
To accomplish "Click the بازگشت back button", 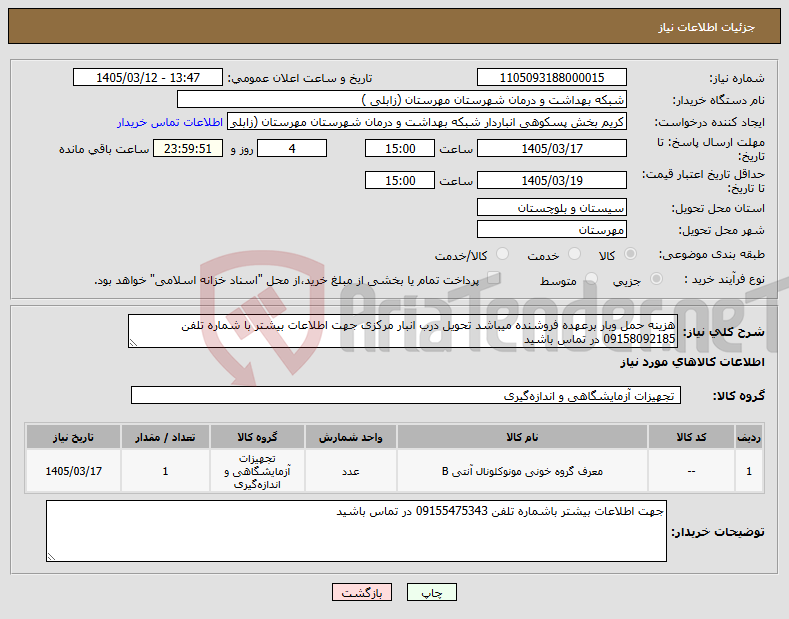I will click(362, 593).
